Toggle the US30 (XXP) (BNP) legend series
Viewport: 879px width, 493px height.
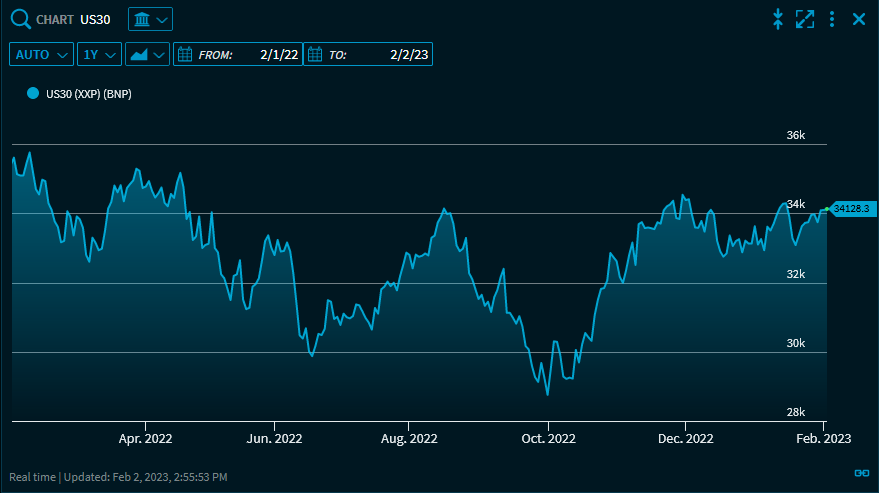pyautogui.click(x=89, y=94)
